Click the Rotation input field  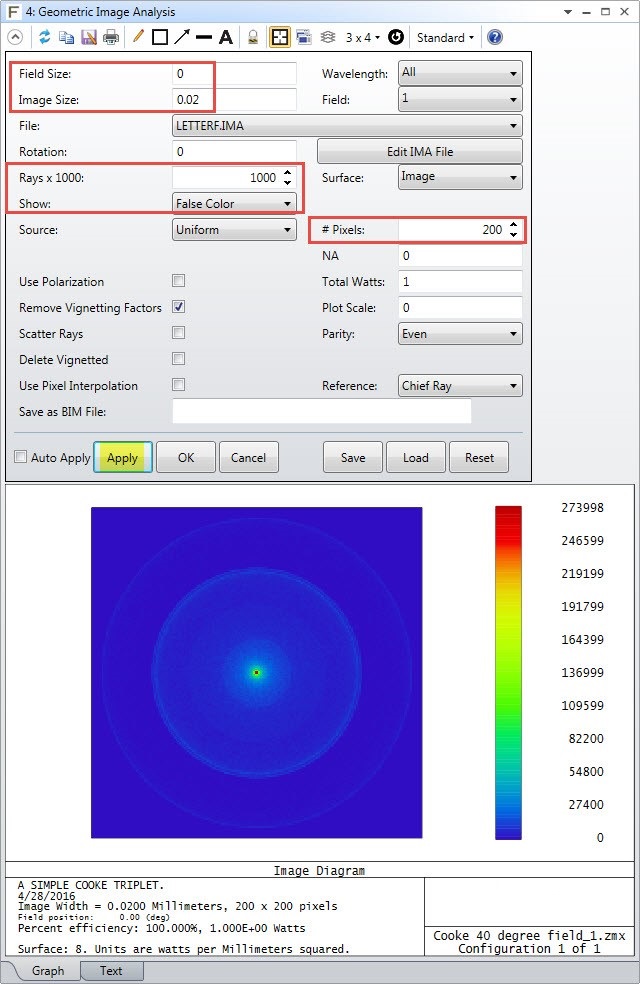click(234, 151)
